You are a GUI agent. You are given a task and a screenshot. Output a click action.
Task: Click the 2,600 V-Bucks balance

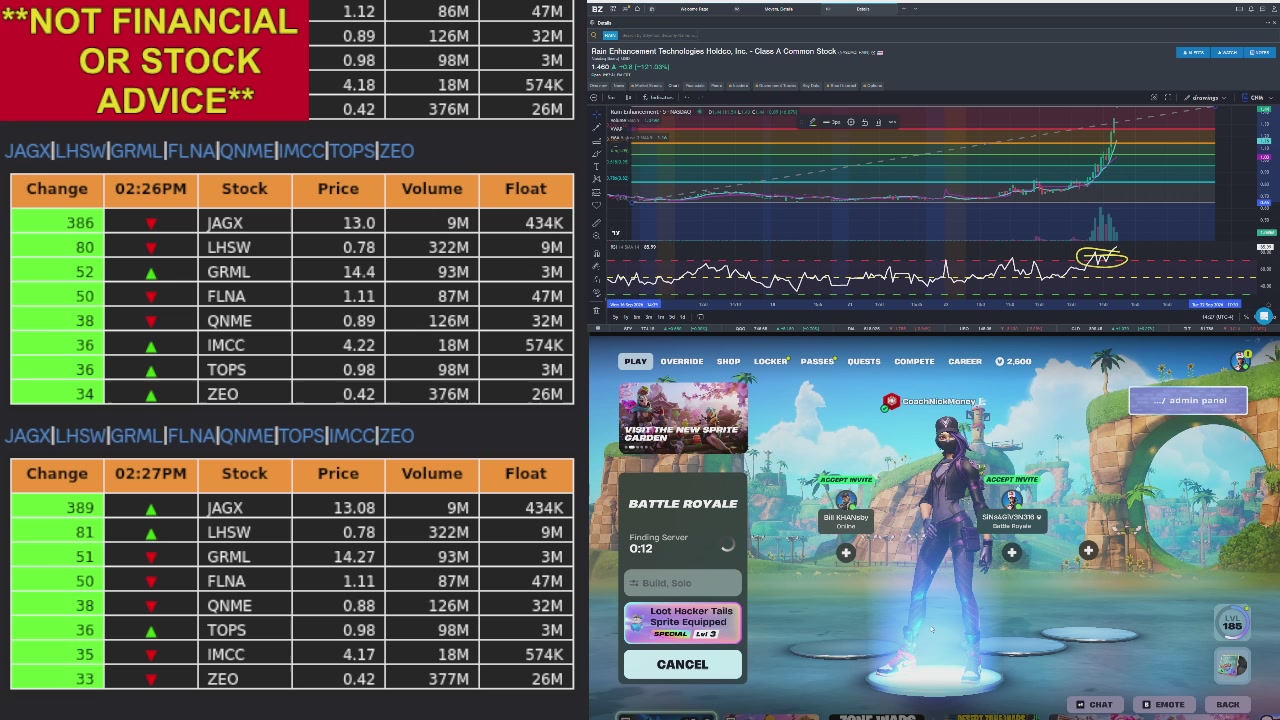1013,361
